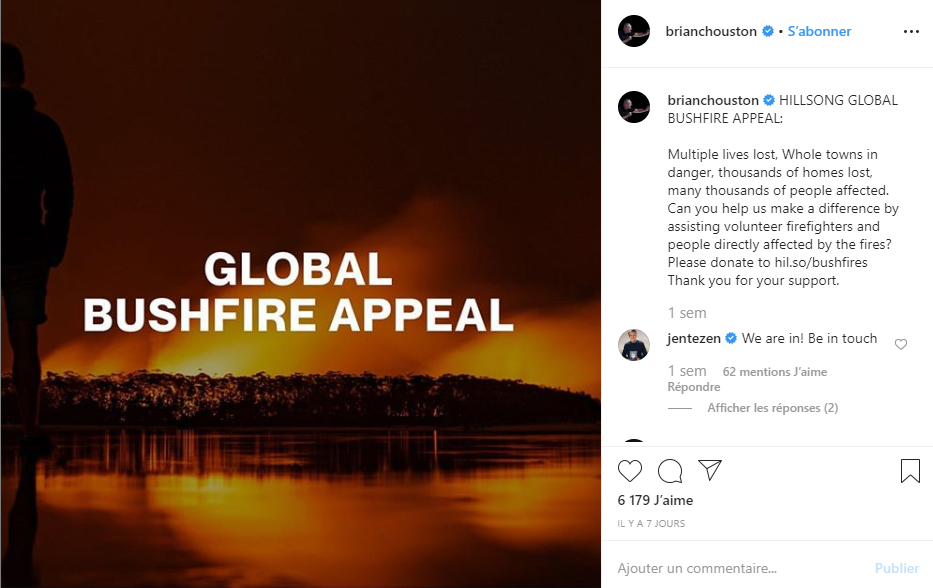The width and height of the screenshot is (933, 588).
Task: Click the Global Bushfire Appeal post image
Action: (x=300, y=294)
